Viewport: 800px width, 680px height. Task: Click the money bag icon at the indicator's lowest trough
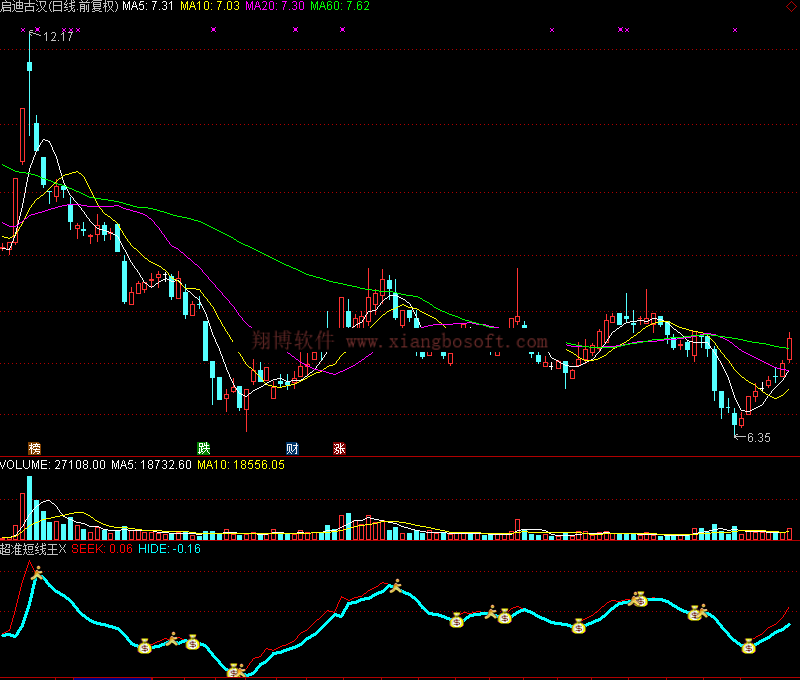click(x=233, y=669)
